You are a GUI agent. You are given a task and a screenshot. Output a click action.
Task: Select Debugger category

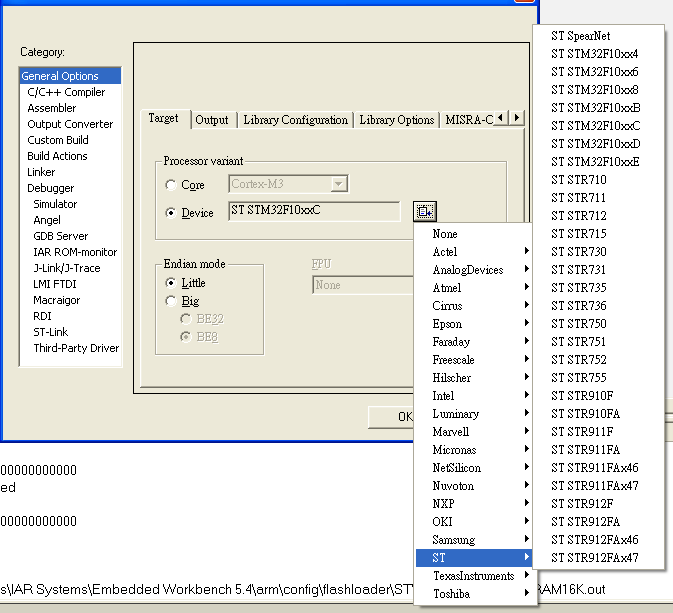click(51, 188)
